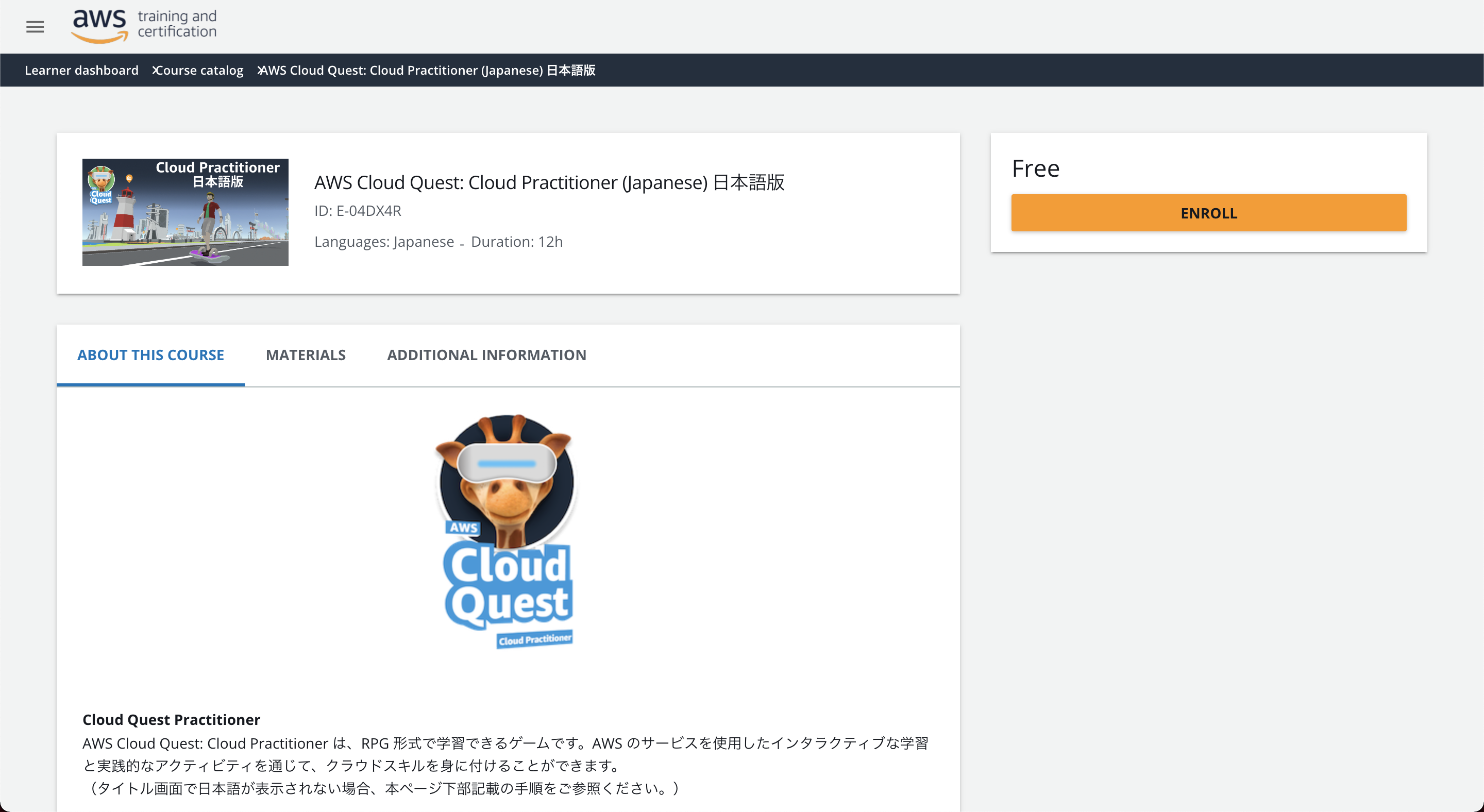The width and height of the screenshot is (1484, 812).
Task: Click the Duration: 12h text
Action: [x=516, y=241]
